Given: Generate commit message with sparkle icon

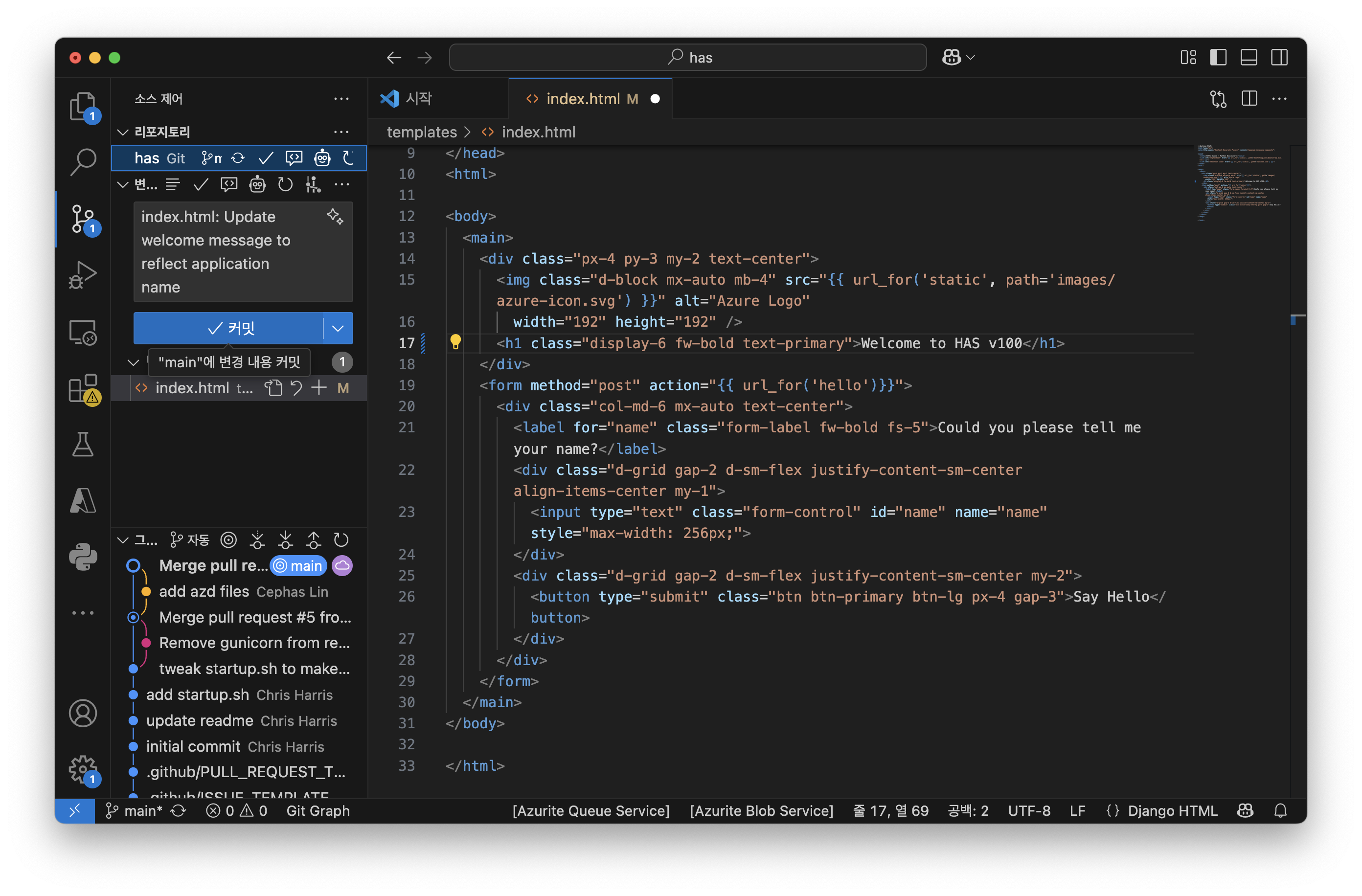Looking at the screenshot, I should point(335,217).
